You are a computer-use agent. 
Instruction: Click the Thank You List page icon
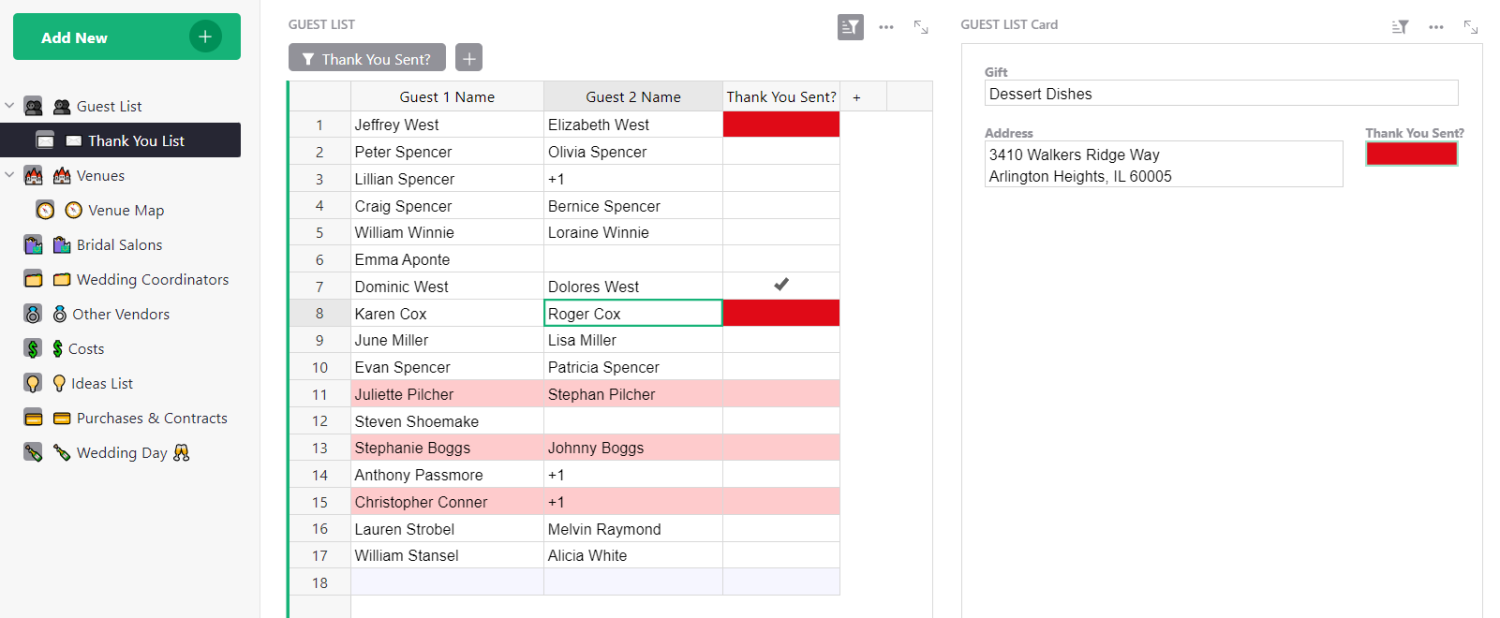45,140
